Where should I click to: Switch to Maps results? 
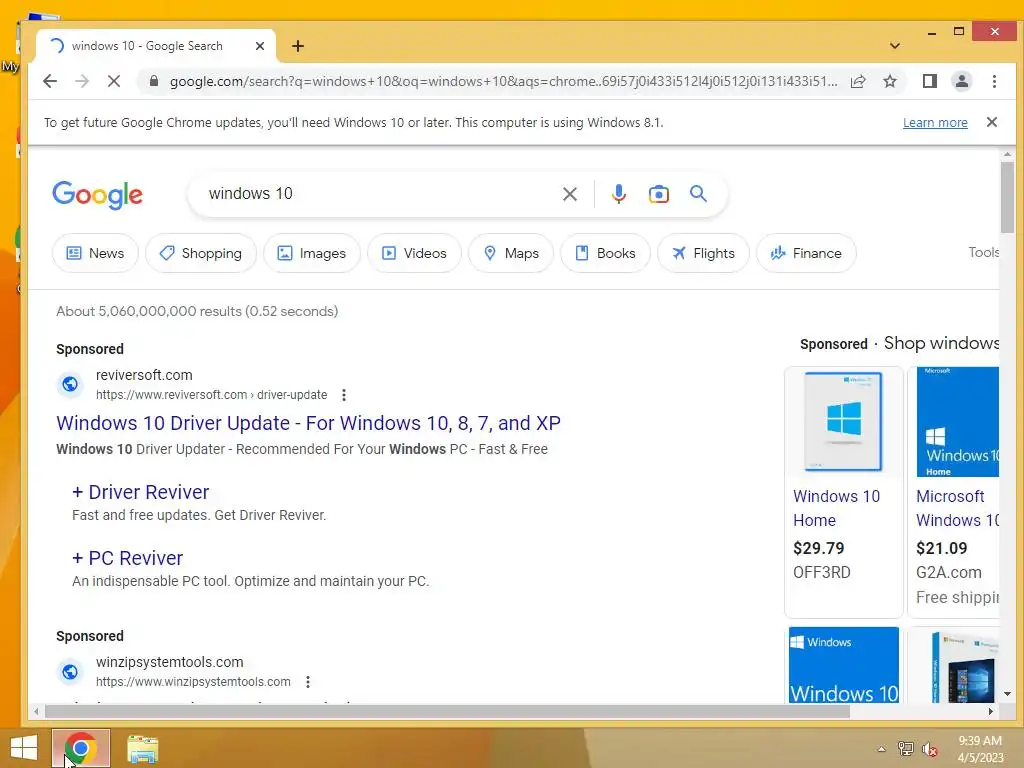point(511,253)
